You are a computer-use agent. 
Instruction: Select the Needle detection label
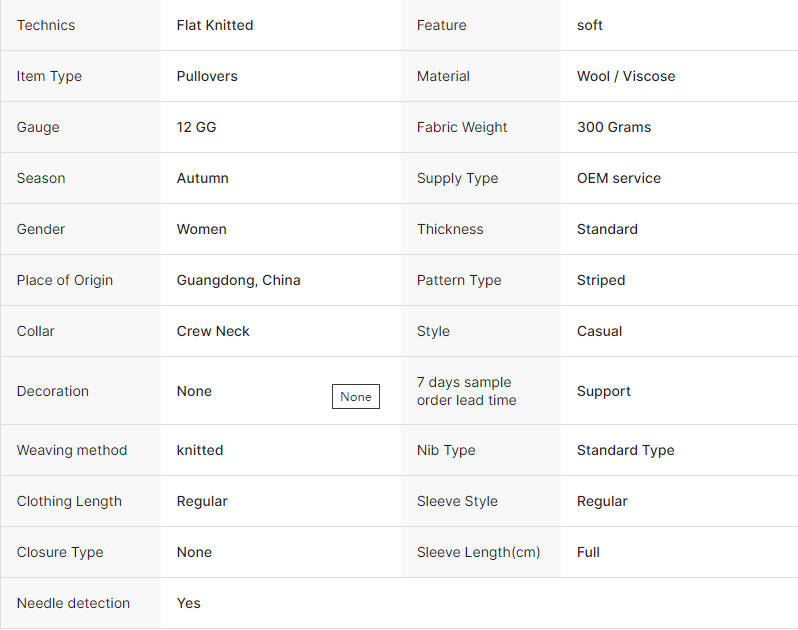[73, 603]
